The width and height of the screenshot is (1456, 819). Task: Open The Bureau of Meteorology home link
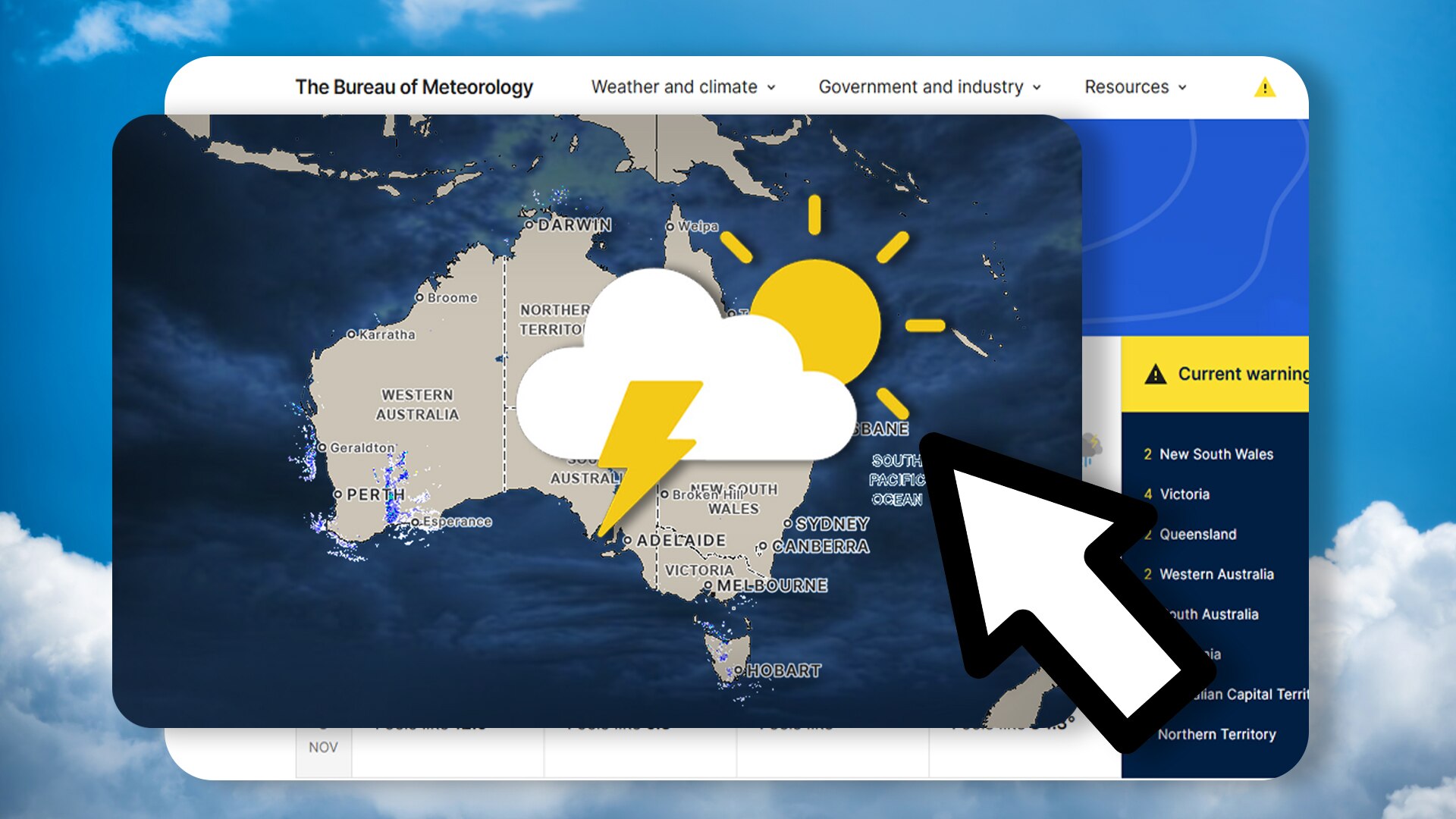point(414,87)
